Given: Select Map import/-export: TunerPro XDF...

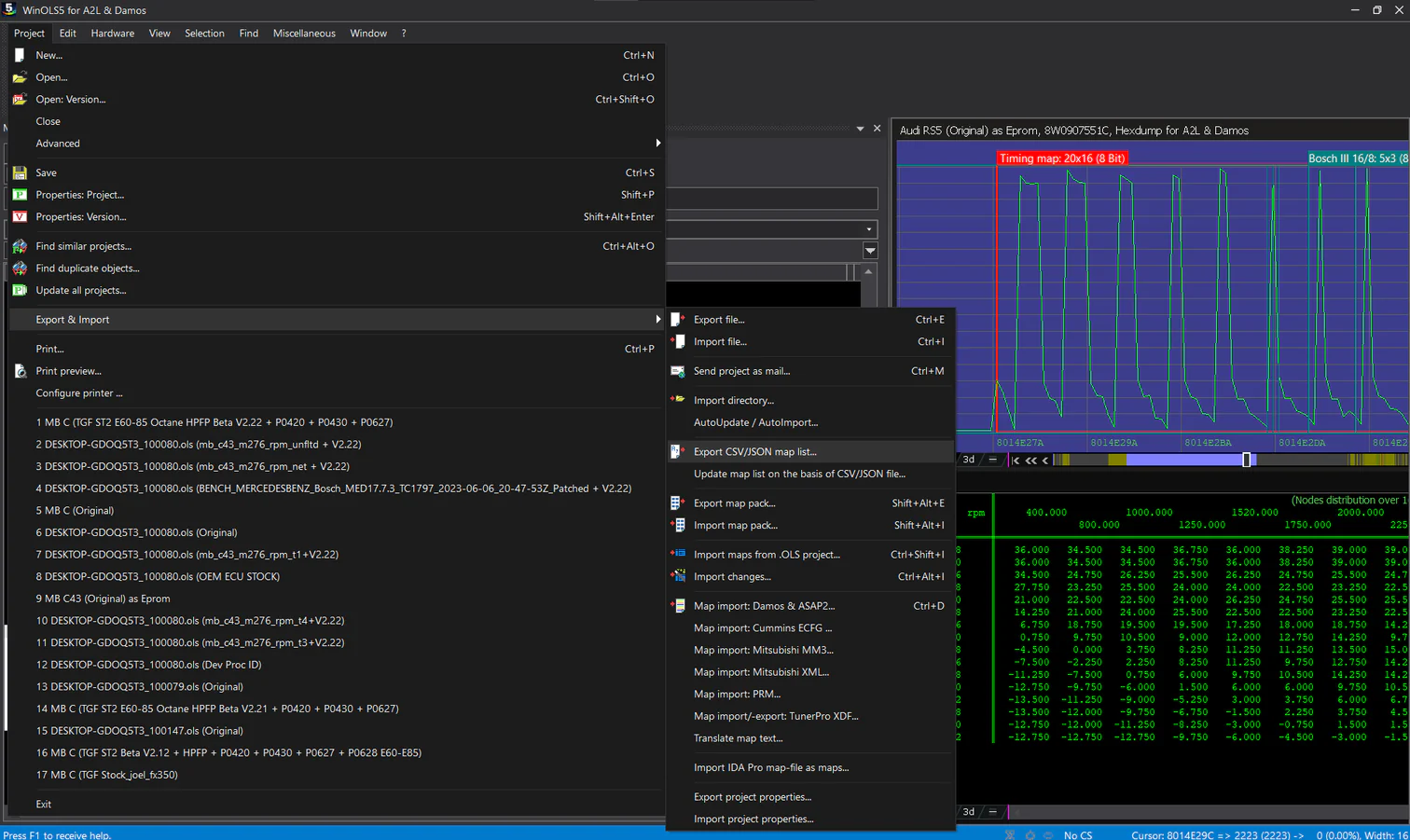Looking at the screenshot, I should click(811, 716).
